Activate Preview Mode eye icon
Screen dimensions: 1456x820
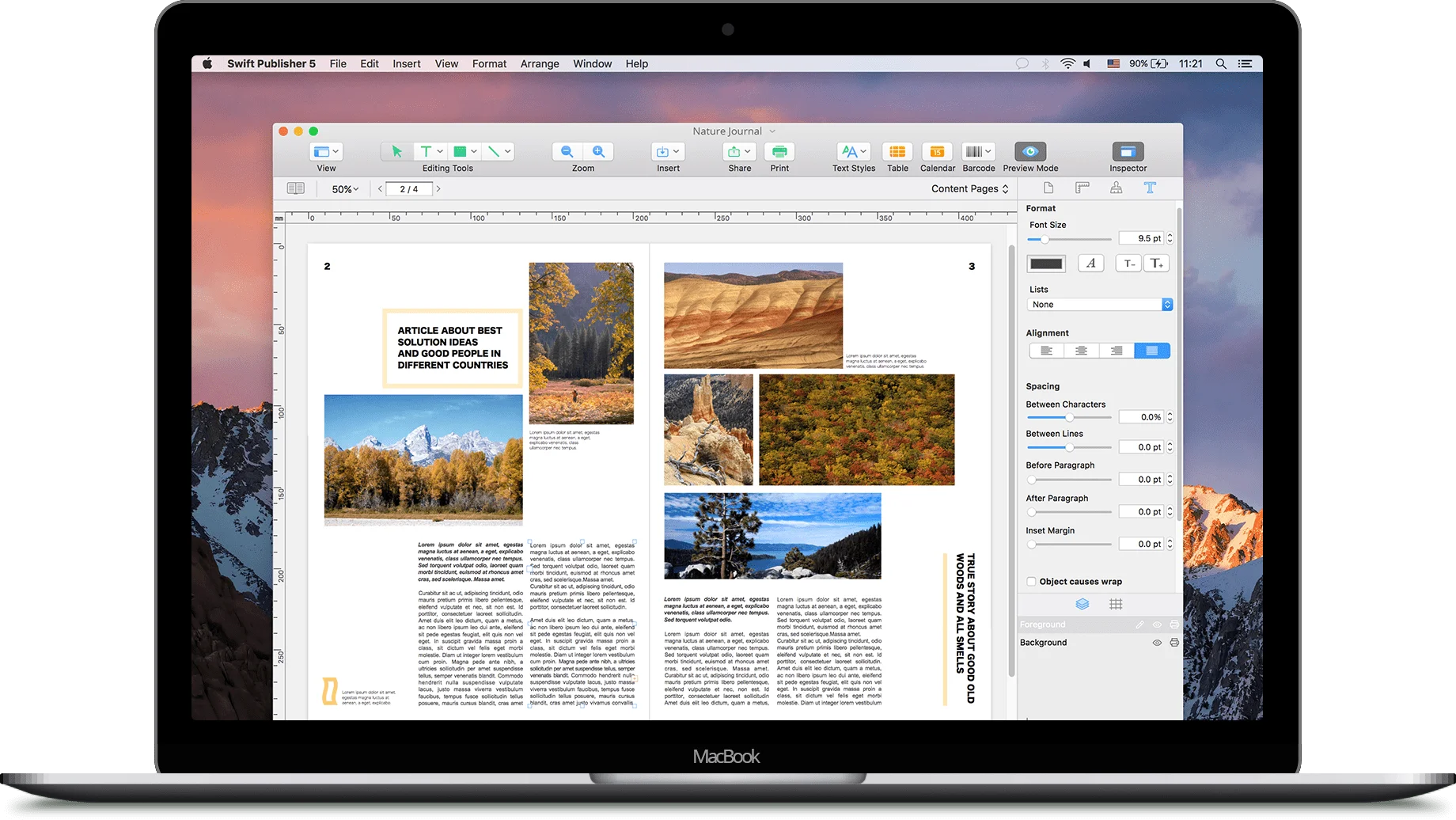click(1030, 151)
